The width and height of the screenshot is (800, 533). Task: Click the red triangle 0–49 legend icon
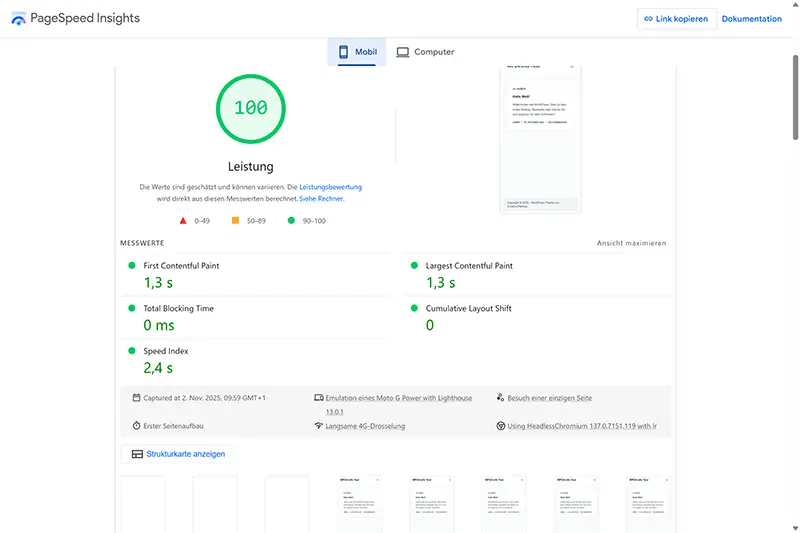click(183, 221)
